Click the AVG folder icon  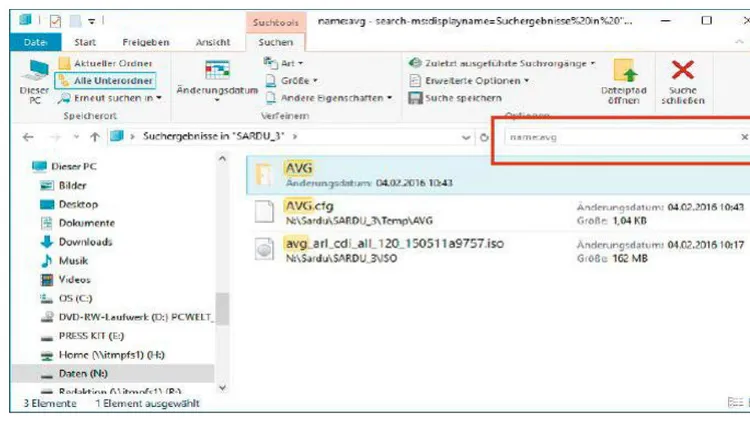click(x=264, y=174)
